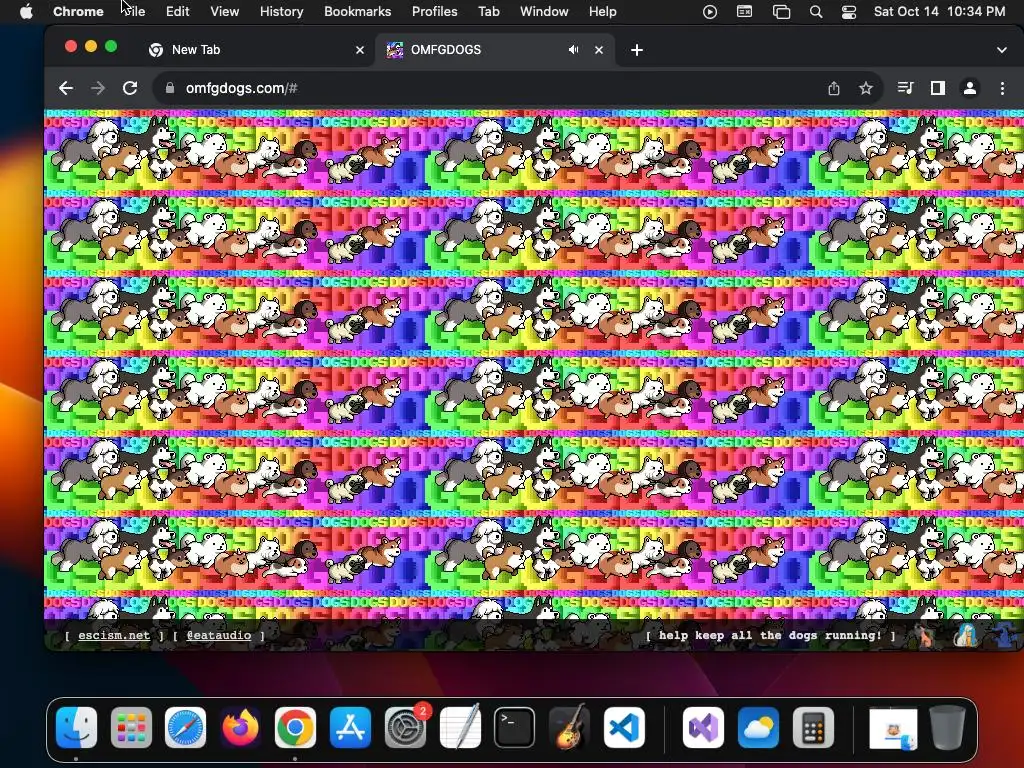This screenshot has width=1024, height=768.
Task: Open Spotlight search
Action: pyautogui.click(x=816, y=12)
